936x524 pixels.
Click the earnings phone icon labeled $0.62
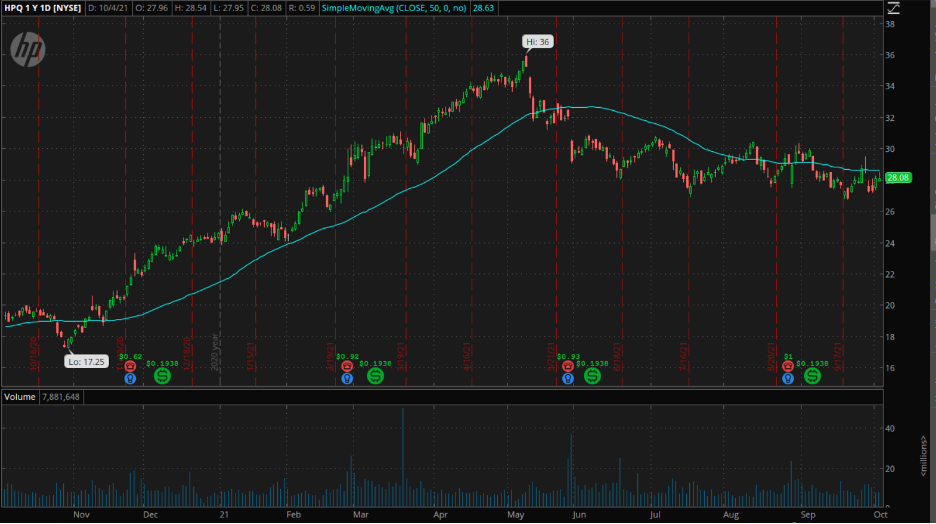(x=130, y=366)
